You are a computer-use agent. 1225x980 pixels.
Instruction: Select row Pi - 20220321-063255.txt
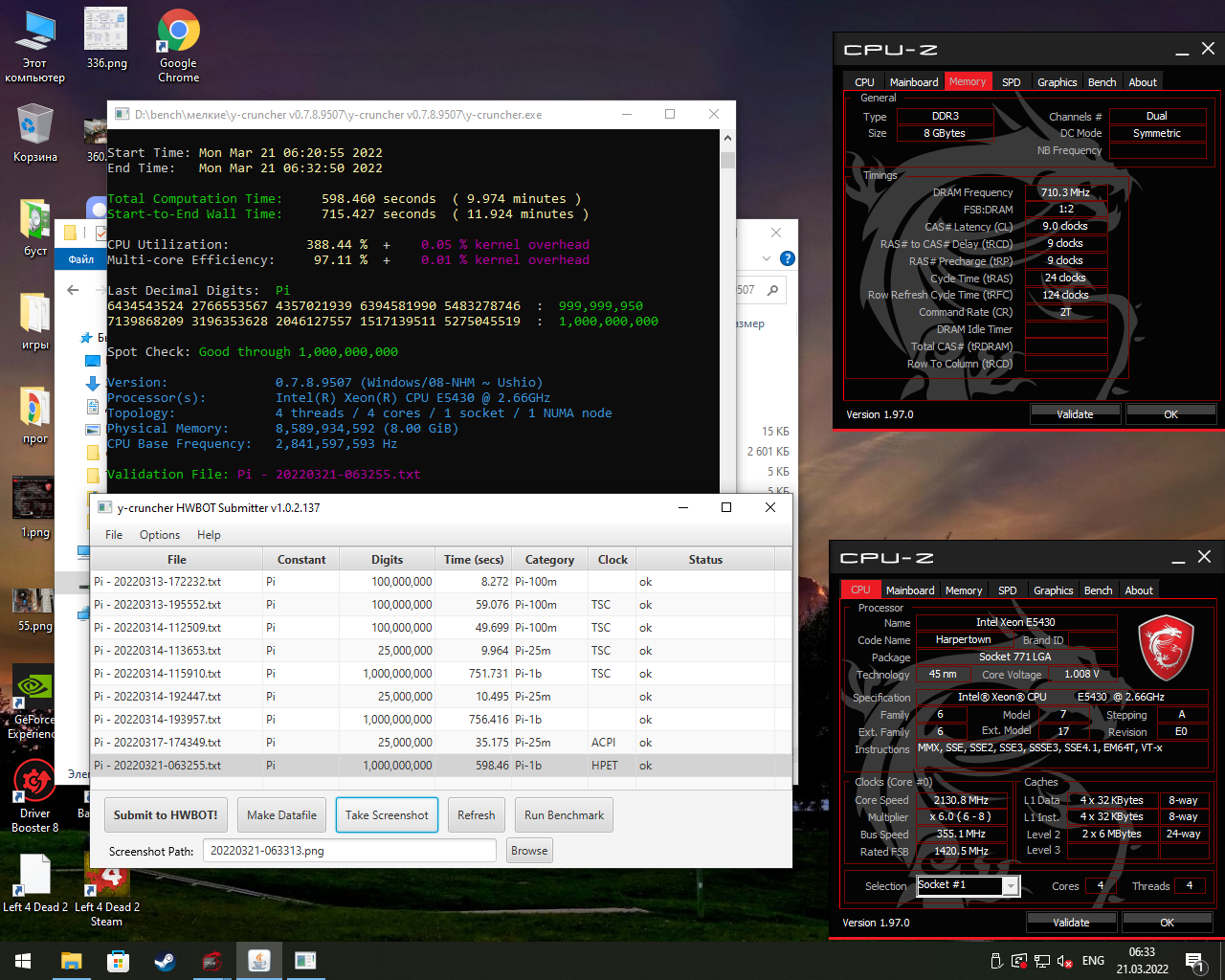tap(441, 766)
